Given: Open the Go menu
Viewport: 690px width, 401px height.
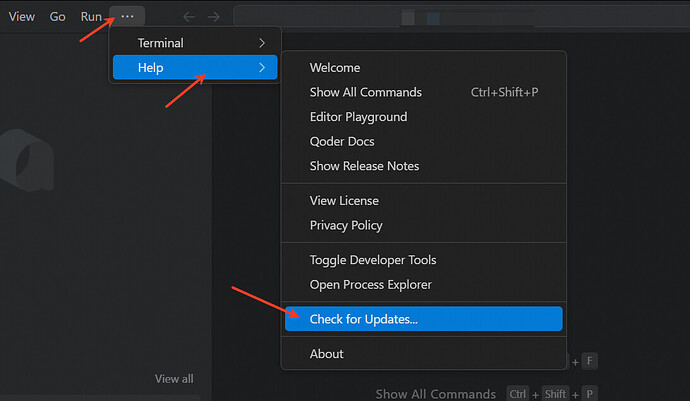Looking at the screenshot, I should (x=58, y=16).
